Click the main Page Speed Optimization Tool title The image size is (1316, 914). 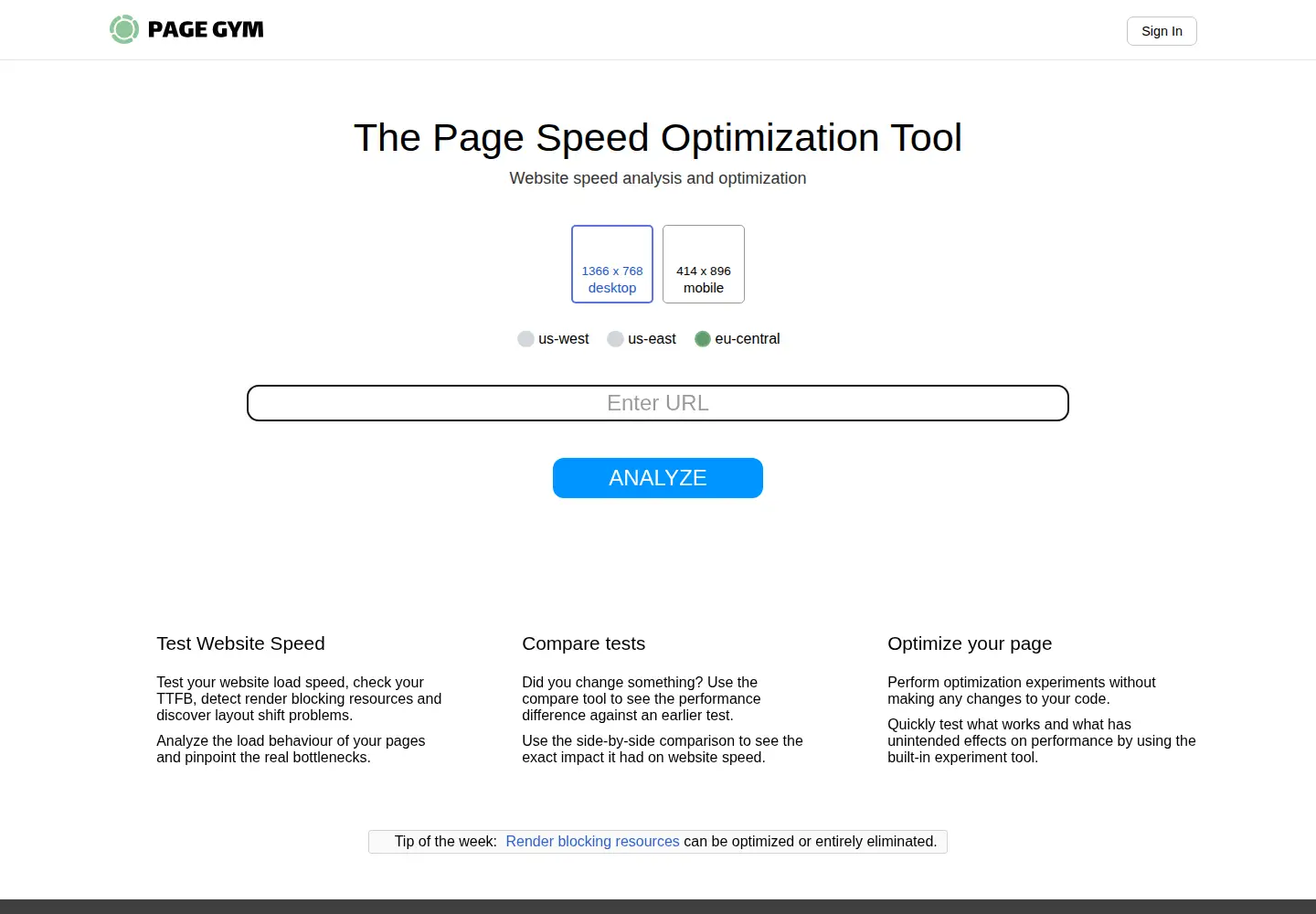[658, 138]
